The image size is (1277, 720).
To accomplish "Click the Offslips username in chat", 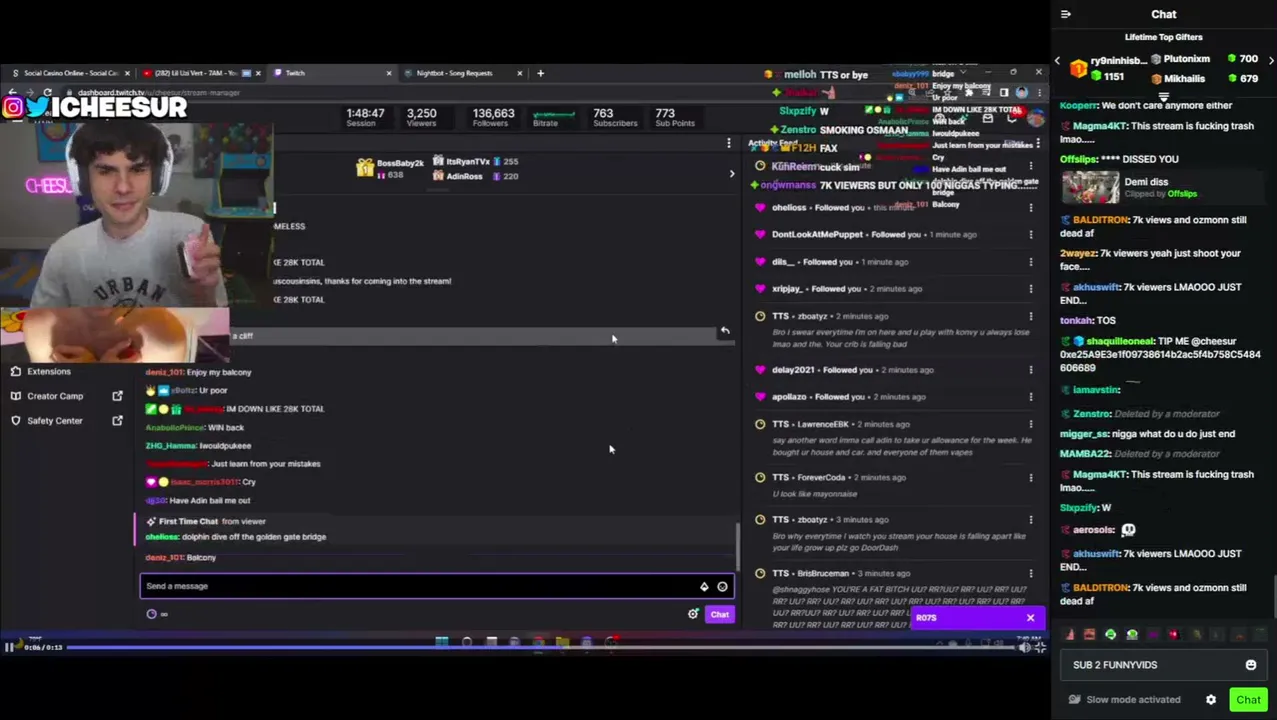I will (x=1079, y=159).
